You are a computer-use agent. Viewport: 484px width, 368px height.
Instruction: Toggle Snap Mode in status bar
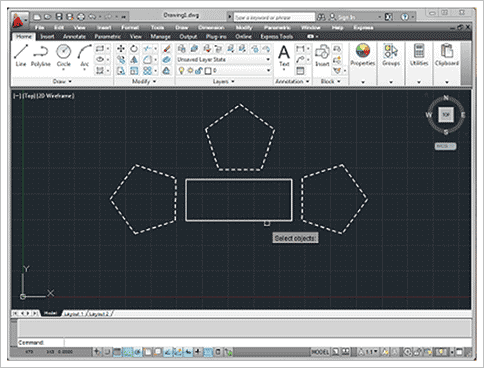[x=107, y=352]
